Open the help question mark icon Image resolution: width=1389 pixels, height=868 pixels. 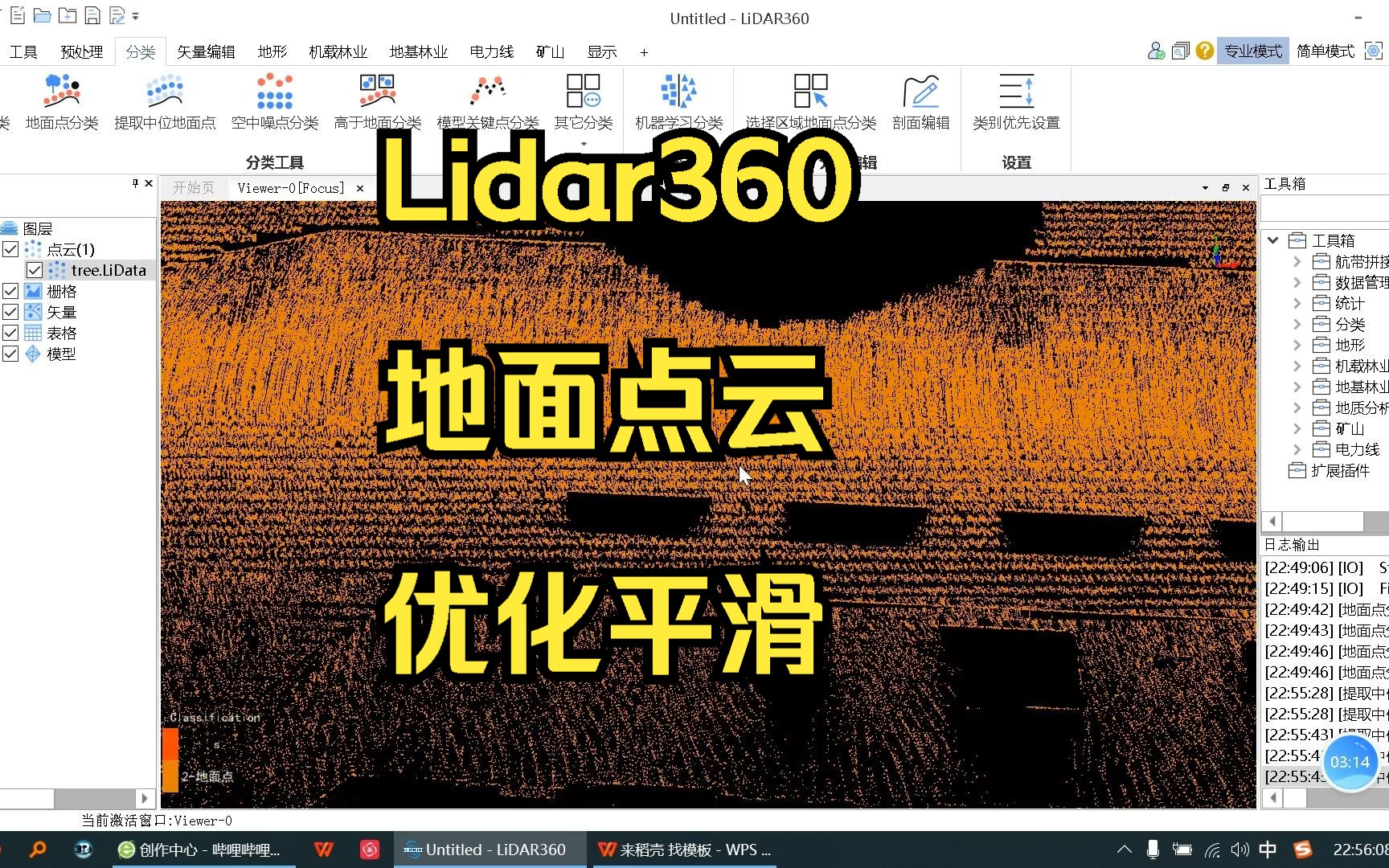[1204, 51]
